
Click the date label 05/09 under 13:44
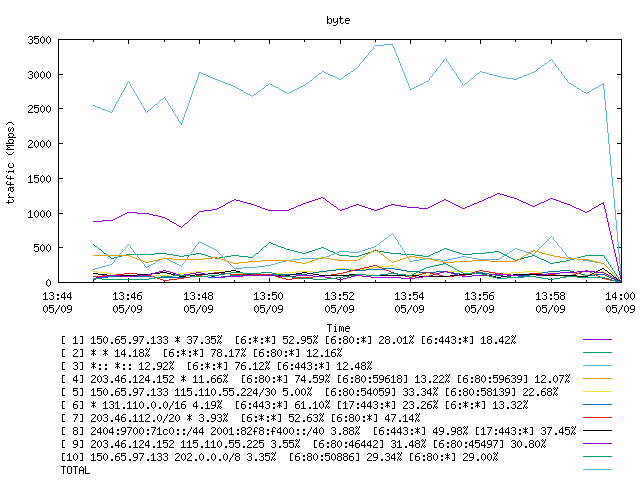57,309
